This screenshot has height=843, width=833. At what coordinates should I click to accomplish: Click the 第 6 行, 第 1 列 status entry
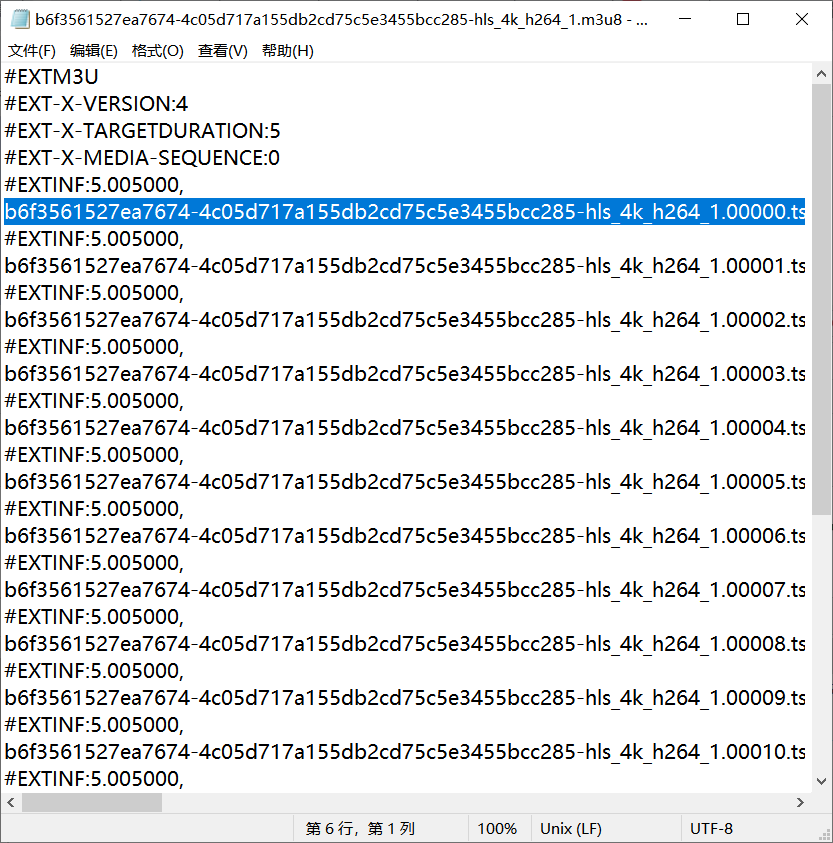click(x=360, y=828)
